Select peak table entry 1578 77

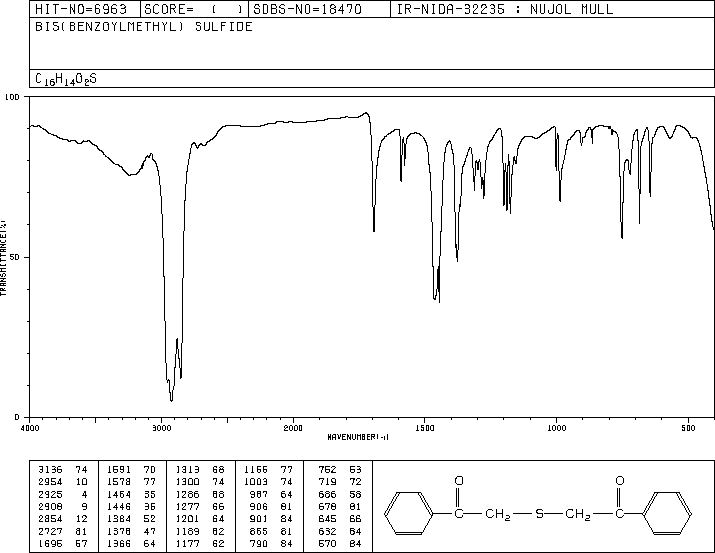point(131,482)
